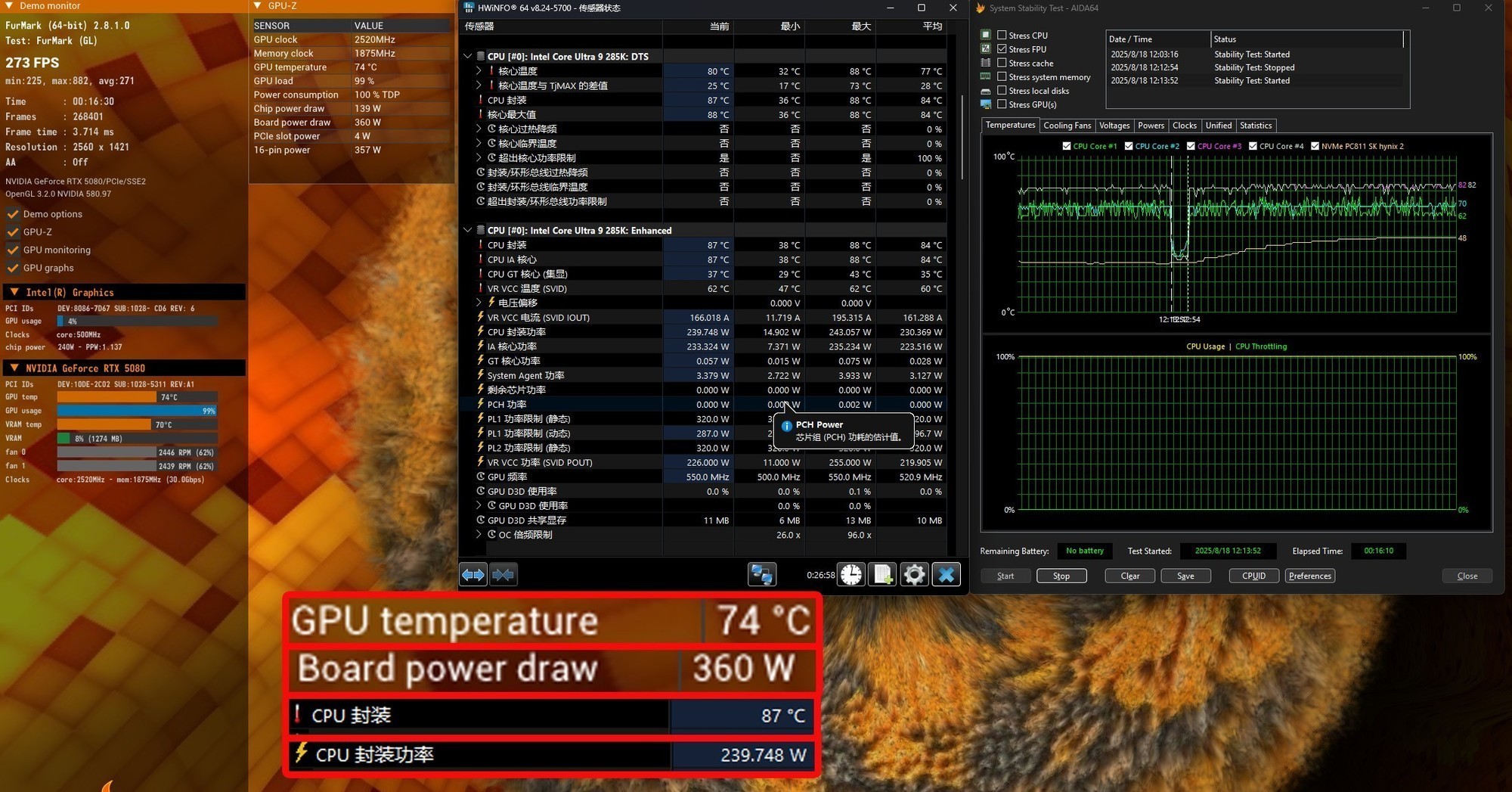The height and width of the screenshot is (792, 1512).
Task: Collapse the CPU 285K: DTS sensor group
Action: click(468, 56)
